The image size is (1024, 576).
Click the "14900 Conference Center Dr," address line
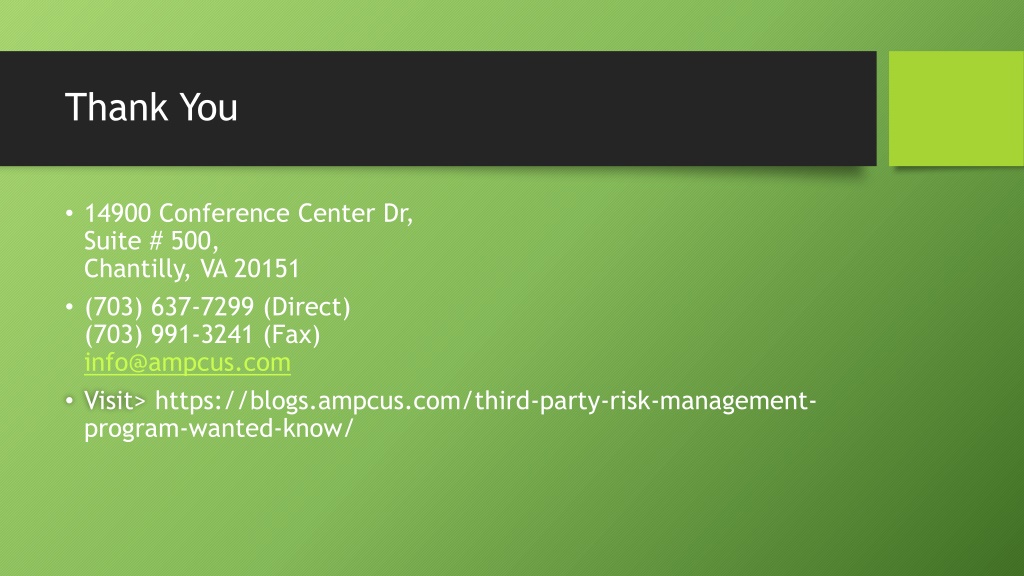[x=249, y=214]
